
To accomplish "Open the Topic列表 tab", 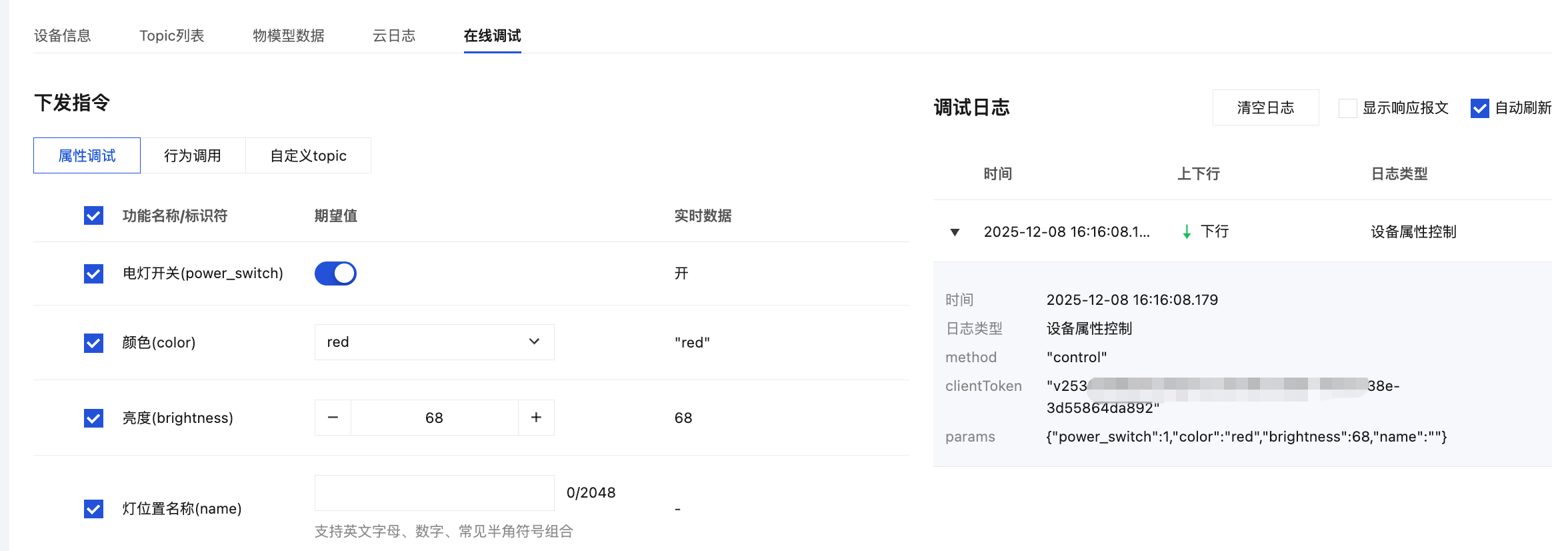I will [172, 36].
